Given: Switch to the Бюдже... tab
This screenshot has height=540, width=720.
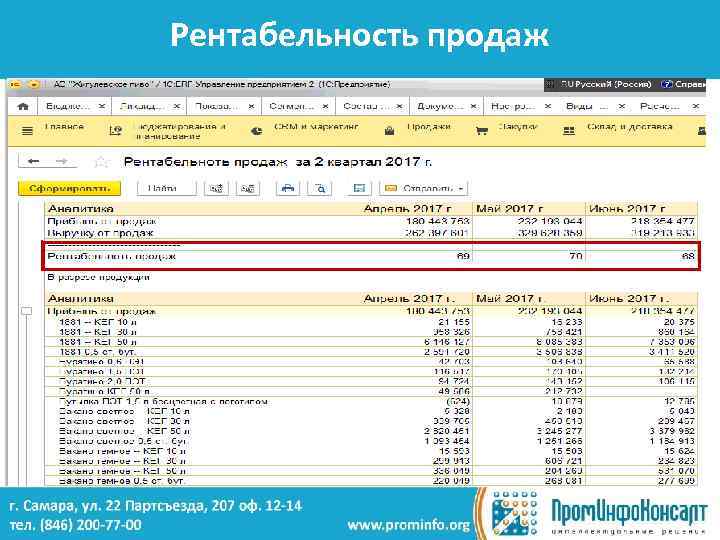Looking at the screenshot, I should click(x=68, y=107).
